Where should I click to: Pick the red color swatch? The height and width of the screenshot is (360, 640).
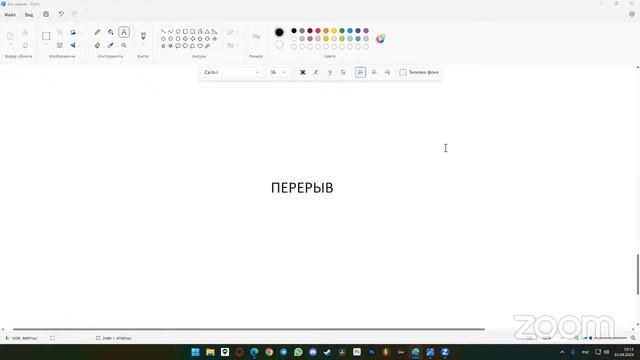(x=318, y=31)
